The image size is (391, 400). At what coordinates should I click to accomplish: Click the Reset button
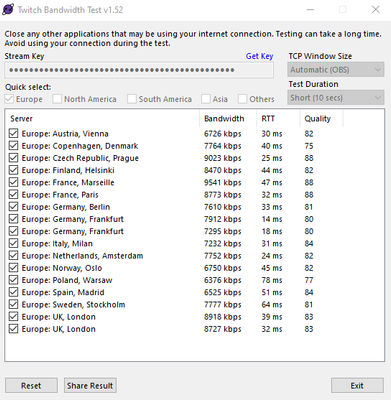pos(31,386)
